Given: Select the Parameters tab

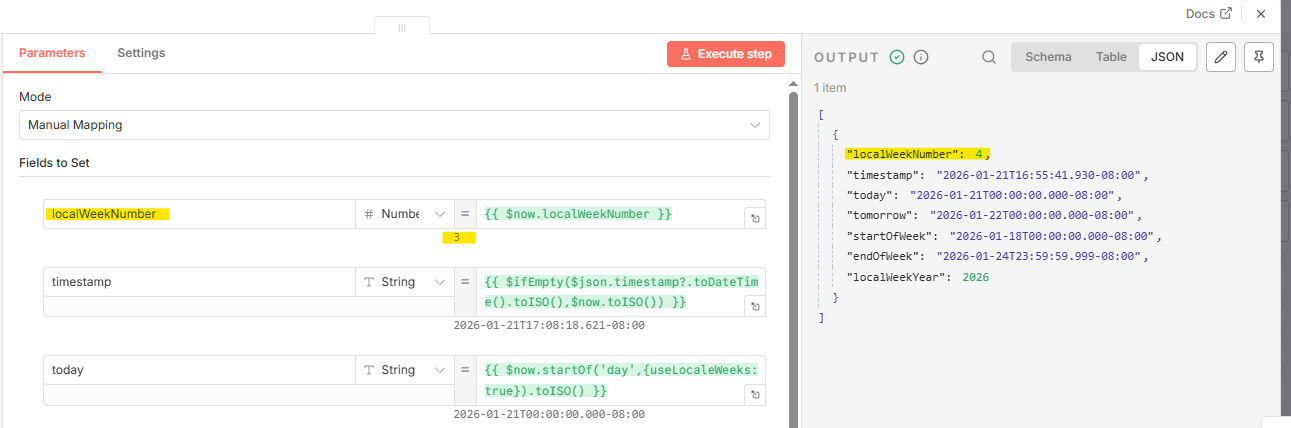Looking at the screenshot, I should pyautogui.click(x=52, y=53).
